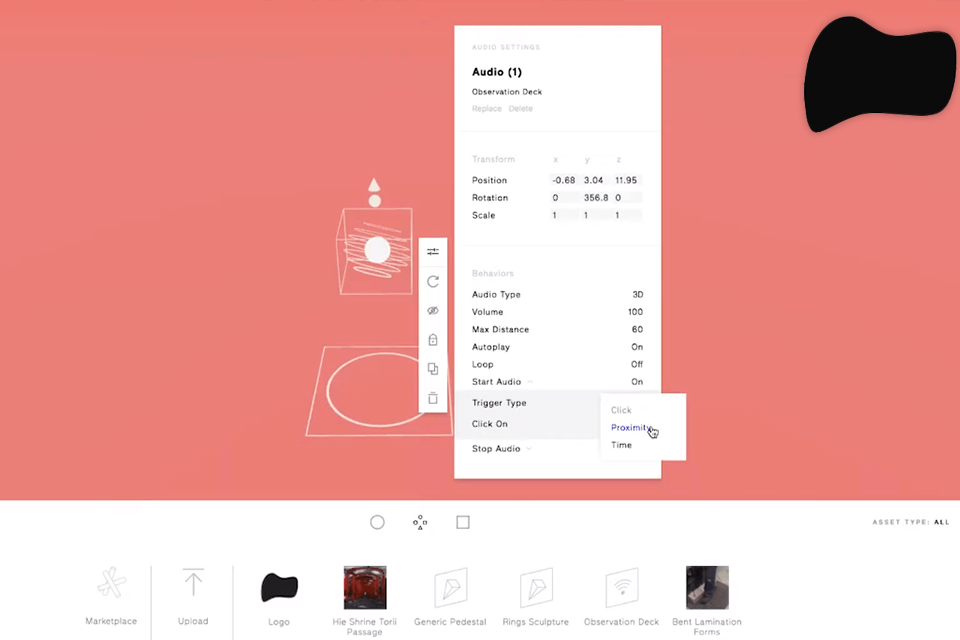Expand the Stop Audio section chevron
Screen dimensions: 960x640
[529, 448]
